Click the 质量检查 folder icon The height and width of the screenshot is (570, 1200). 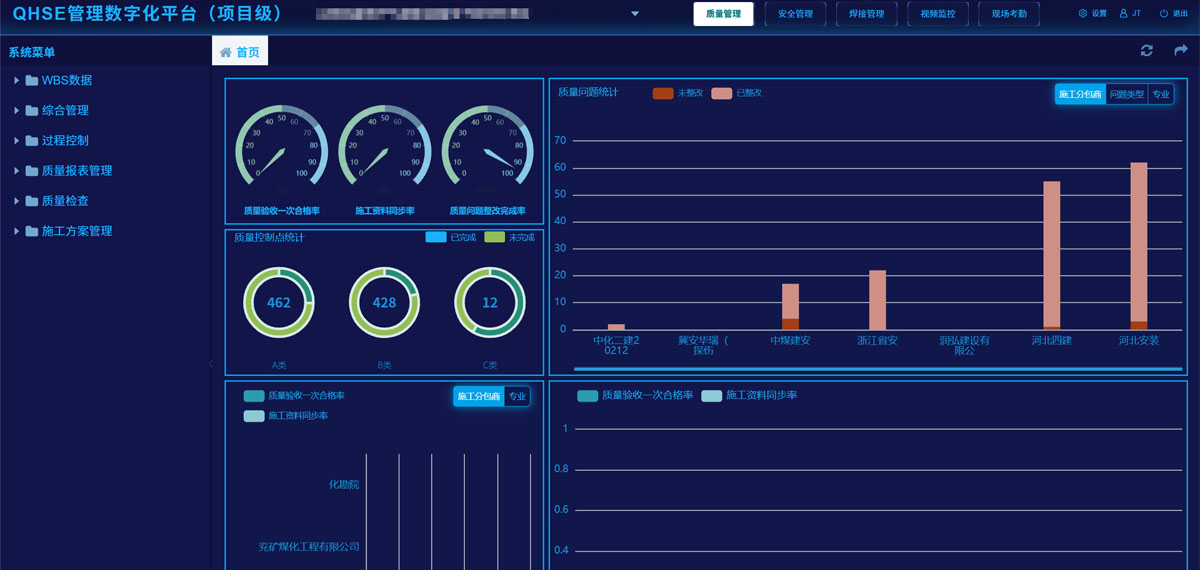coord(32,201)
